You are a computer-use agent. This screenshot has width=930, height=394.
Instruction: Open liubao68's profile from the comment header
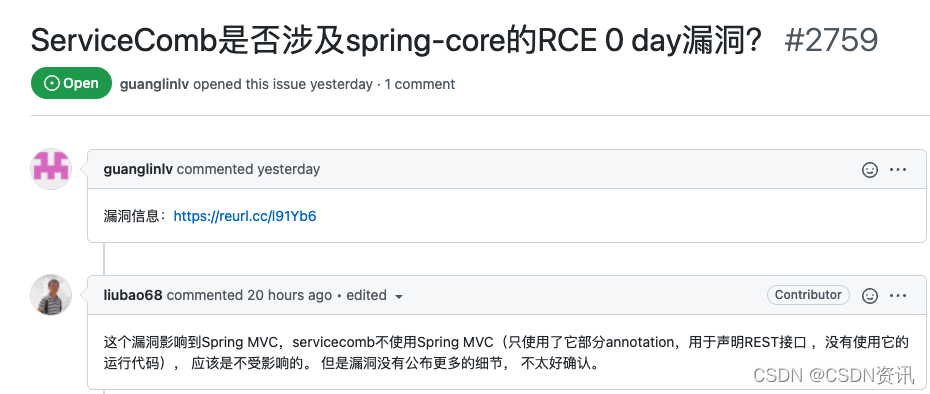tap(133, 295)
